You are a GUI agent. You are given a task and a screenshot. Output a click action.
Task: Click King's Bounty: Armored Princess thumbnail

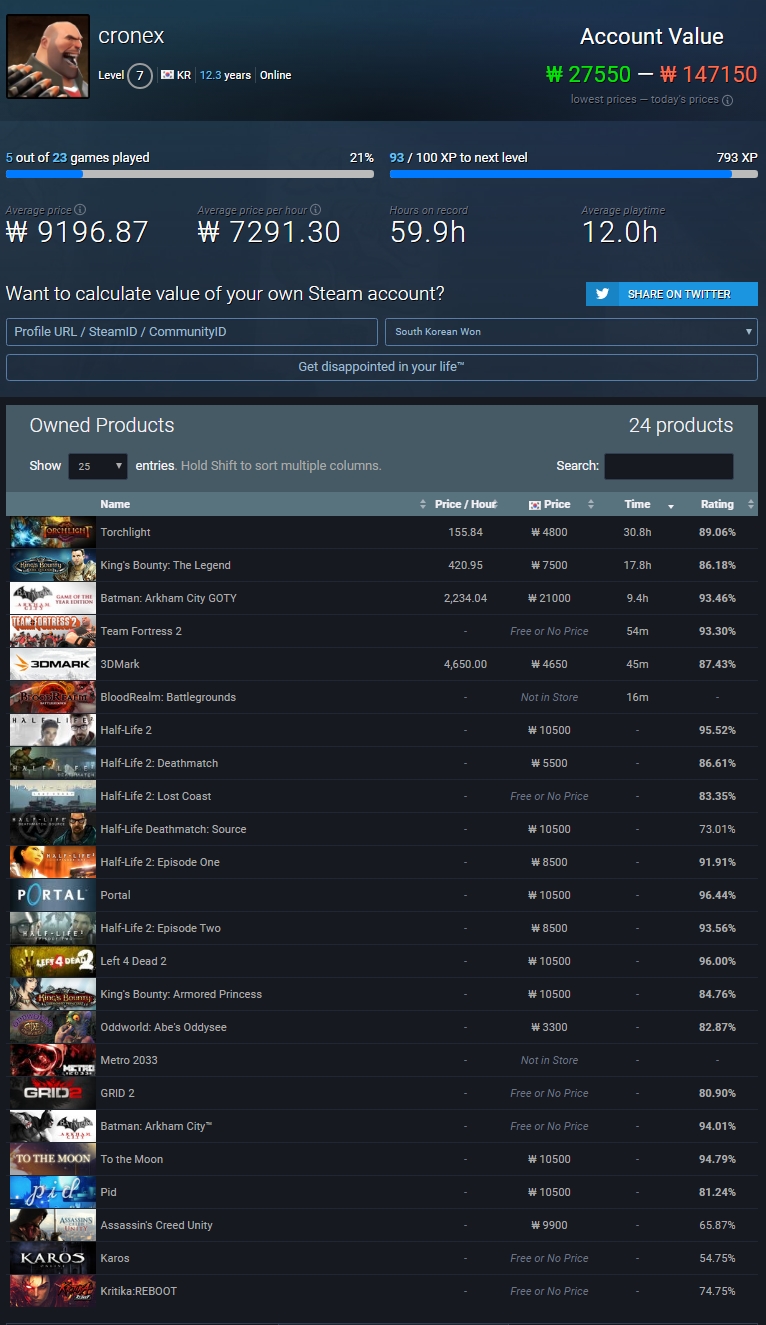coord(53,994)
